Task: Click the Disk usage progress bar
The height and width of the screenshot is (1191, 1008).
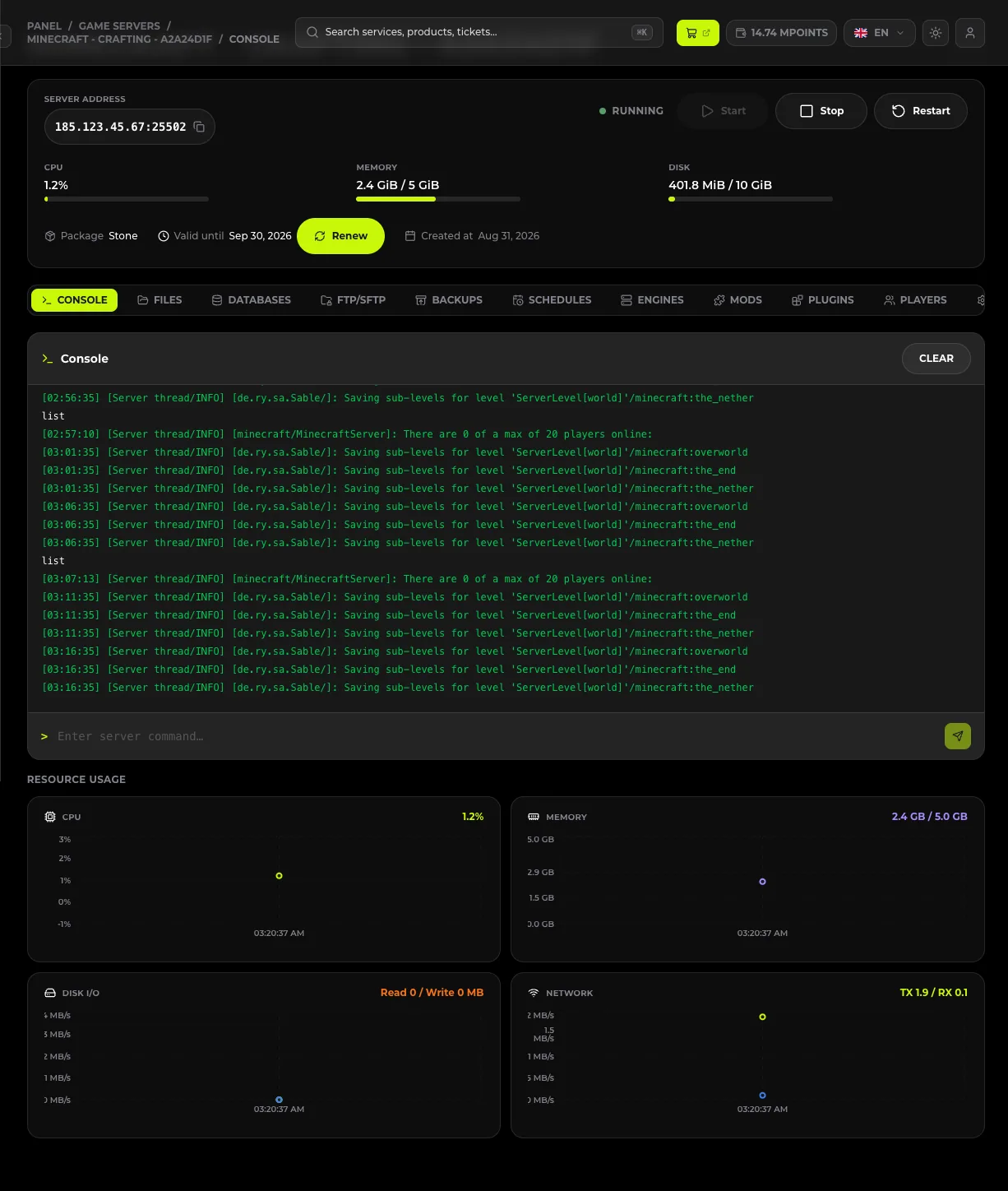Action: pos(751,199)
